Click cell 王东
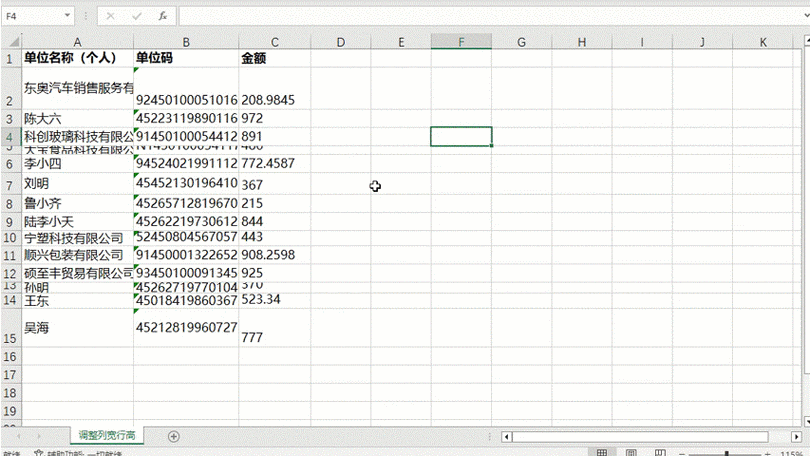Screen dimensions: 810x456 click(x=77, y=300)
